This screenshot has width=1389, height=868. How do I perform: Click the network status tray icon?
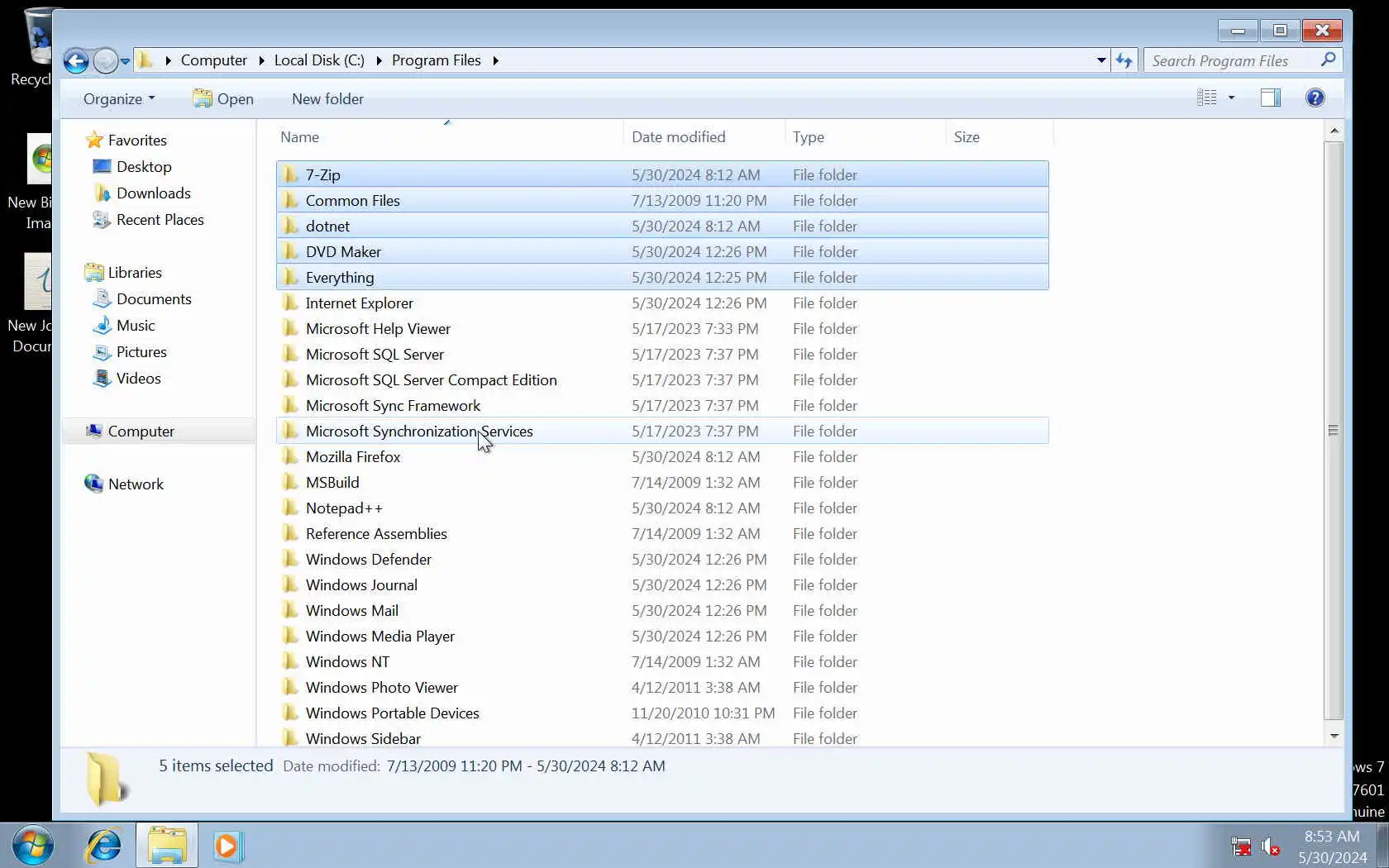coord(1240,847)
